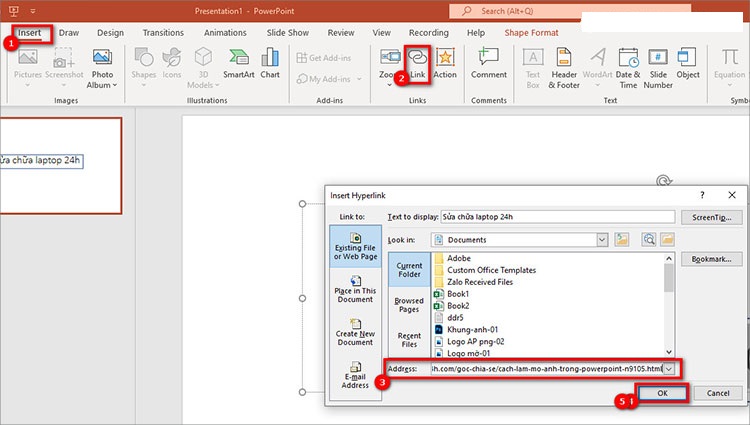Click the help question mark in dialog
The image size is (750, 425).
702,195
